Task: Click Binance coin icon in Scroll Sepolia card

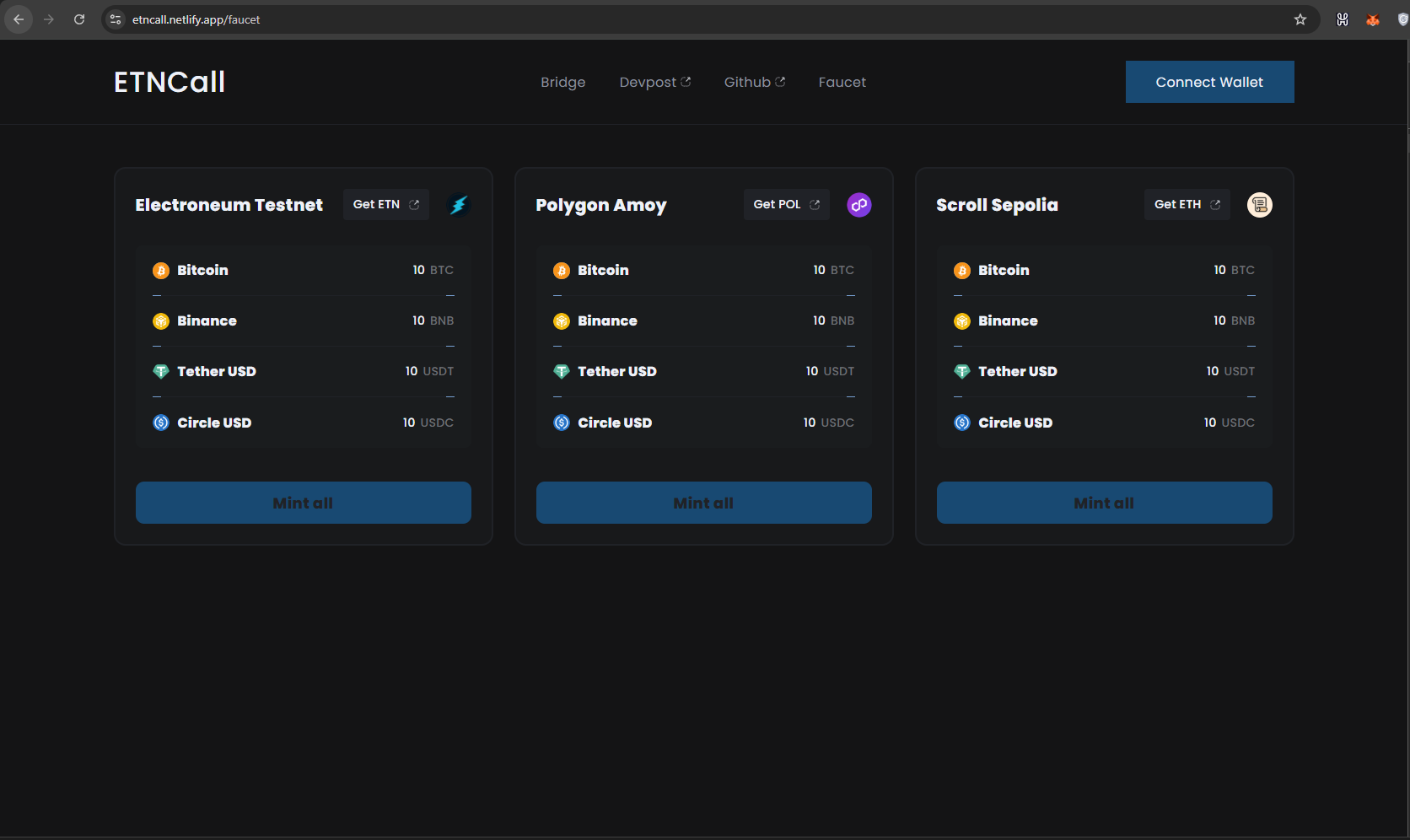Action: tap(962, 321)
